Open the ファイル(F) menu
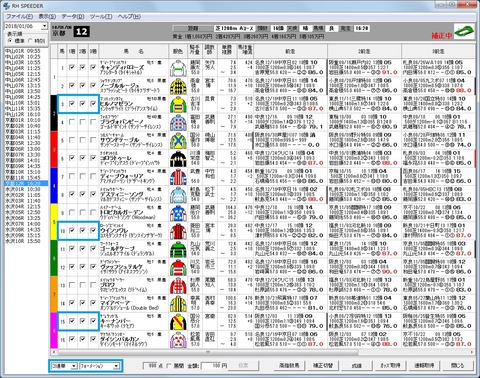 coord(19,16)
